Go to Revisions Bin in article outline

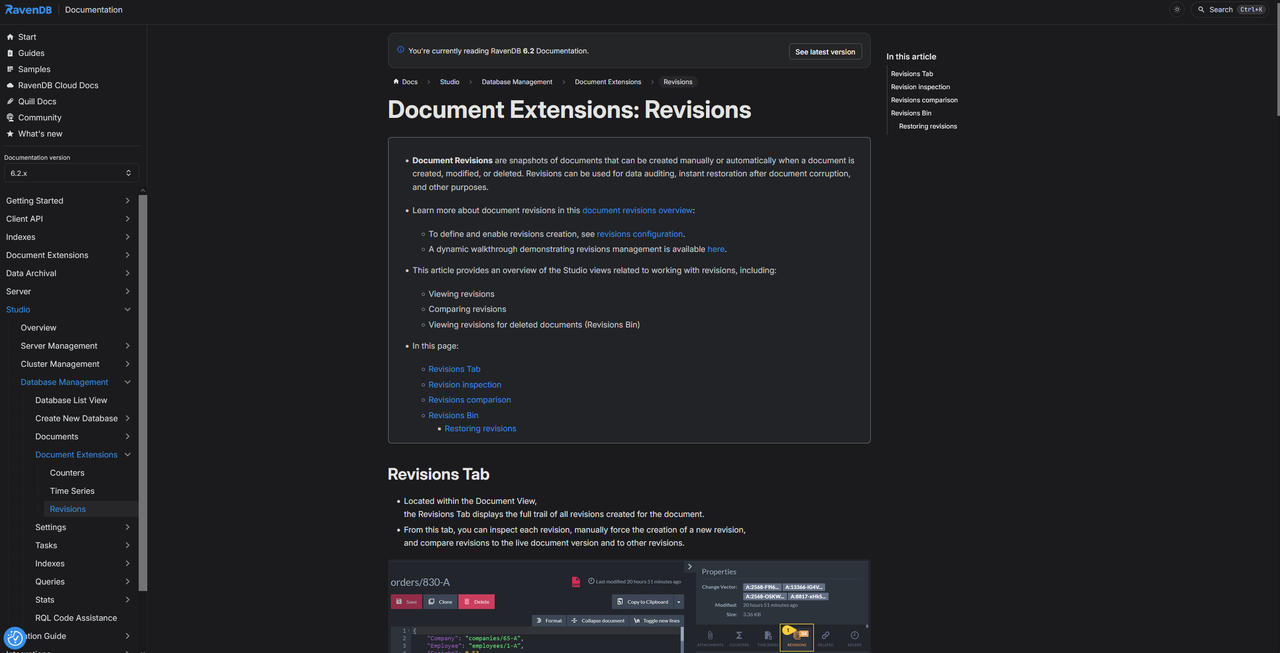(x=911, y=113)
